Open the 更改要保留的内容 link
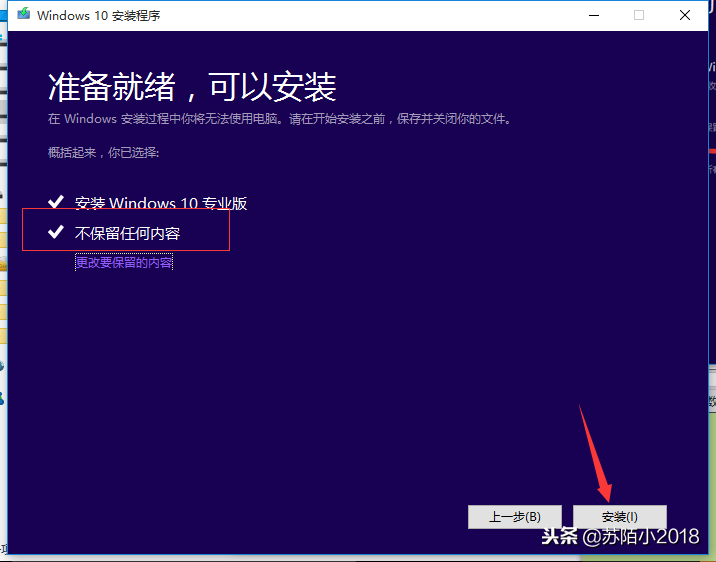Image resolution: width=716 pixels, height=562 pixels. tap(124, 263)
